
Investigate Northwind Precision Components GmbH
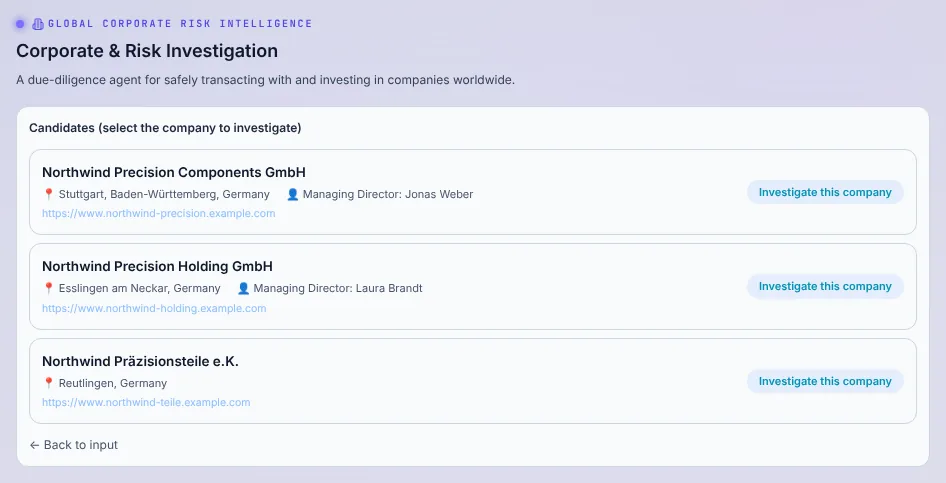(x=825, y=192)
